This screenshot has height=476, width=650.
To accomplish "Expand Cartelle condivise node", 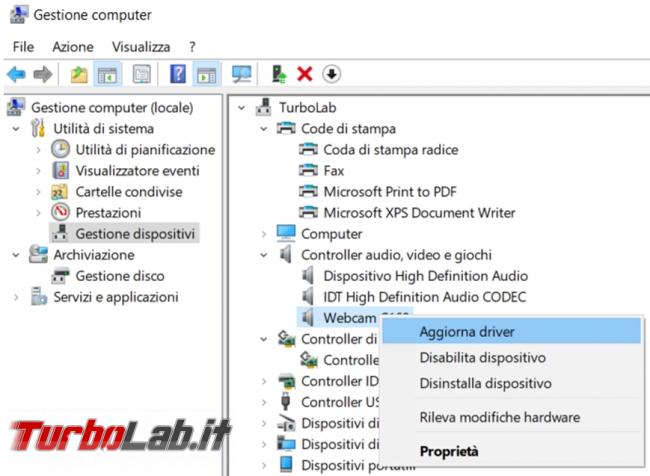I will (38, 192).
